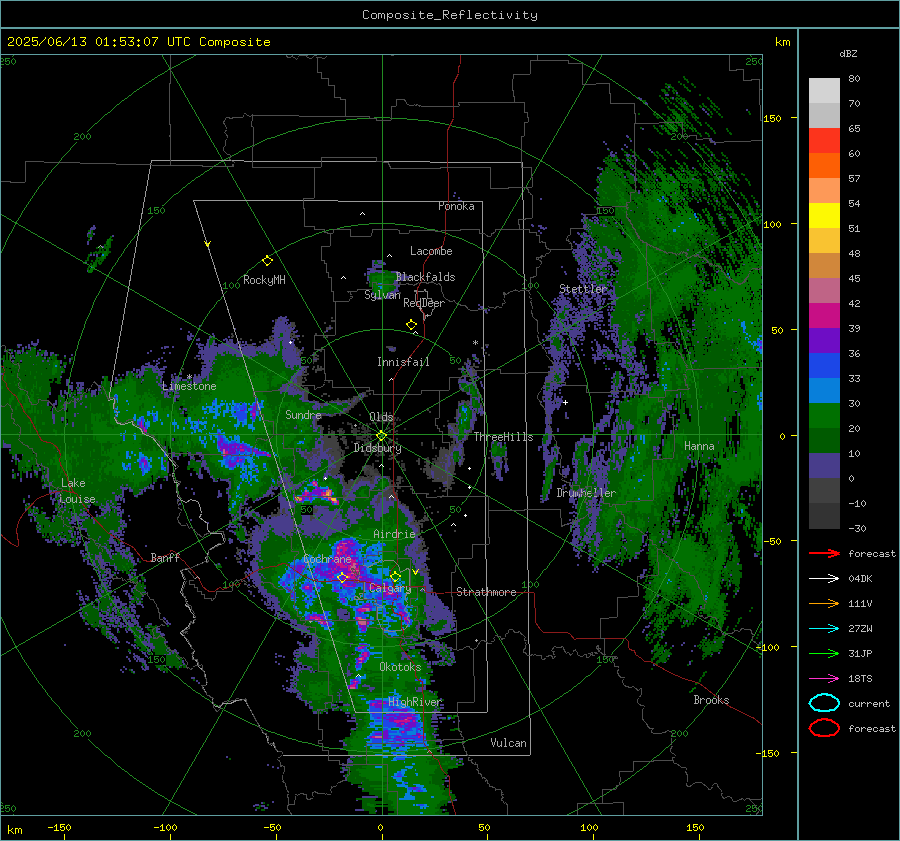Click the cyan 'current' ellipse icon
900x841 pixels.
824,703
